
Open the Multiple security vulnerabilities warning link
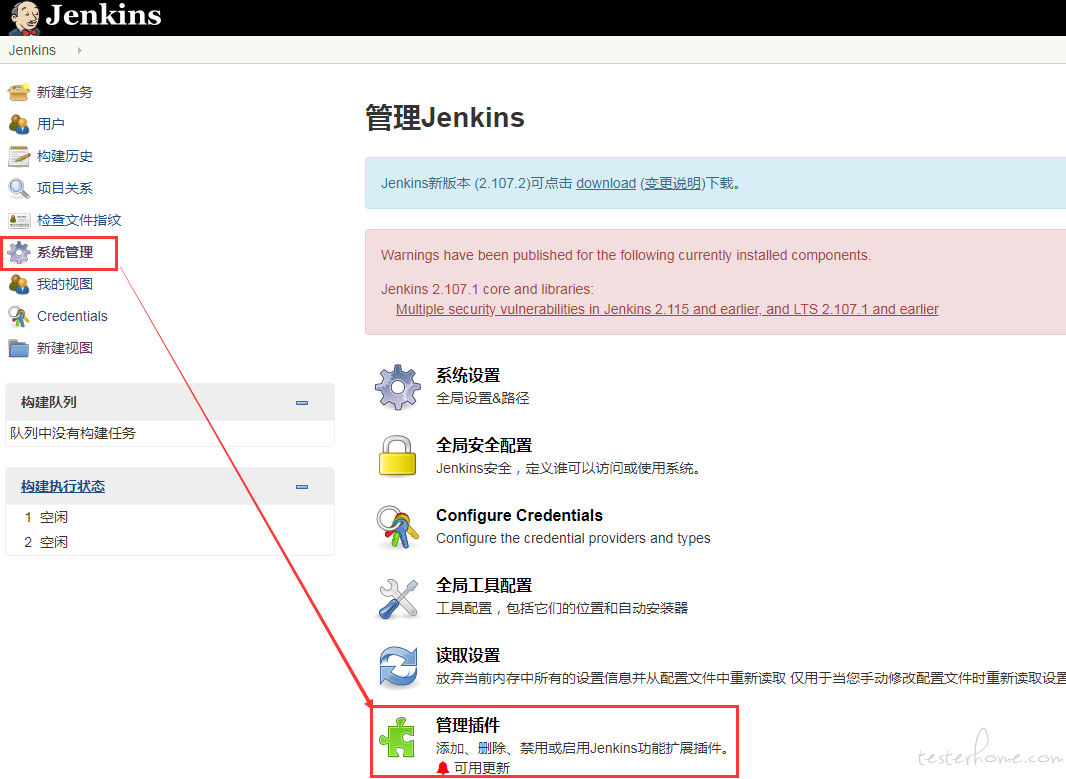pyautogui.click(x=667, y=309)
